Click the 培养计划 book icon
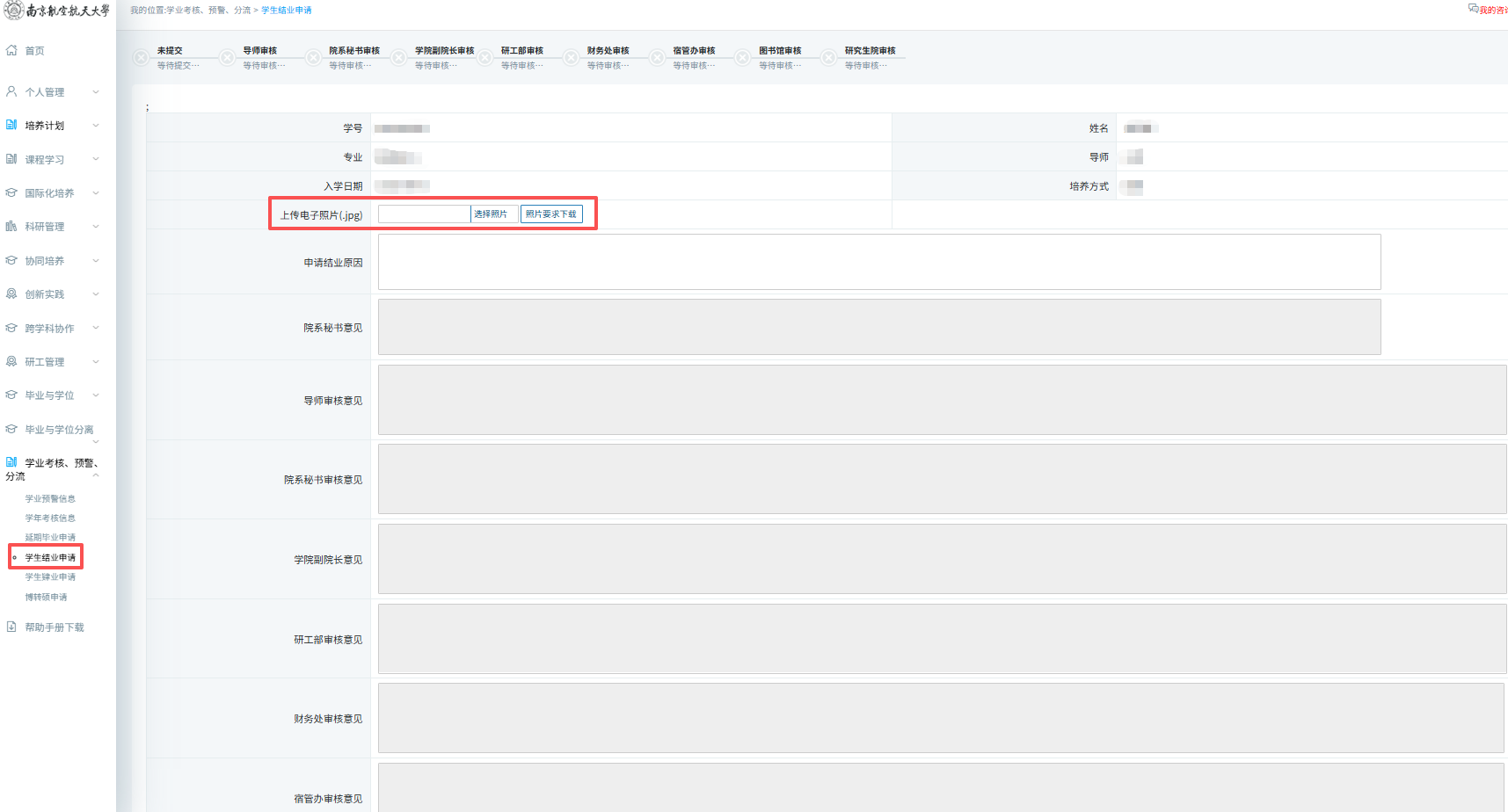This screenshot has height=812, width=1508. tap(11, 125)
